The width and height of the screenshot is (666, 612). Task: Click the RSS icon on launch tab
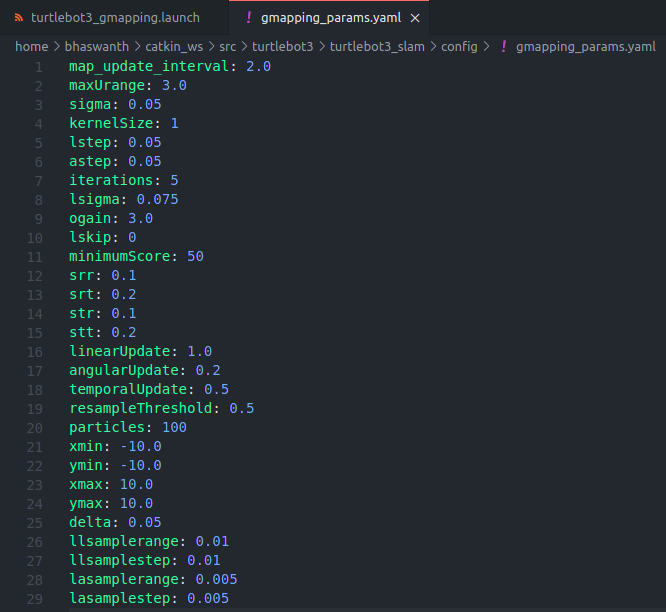point(18,18)
